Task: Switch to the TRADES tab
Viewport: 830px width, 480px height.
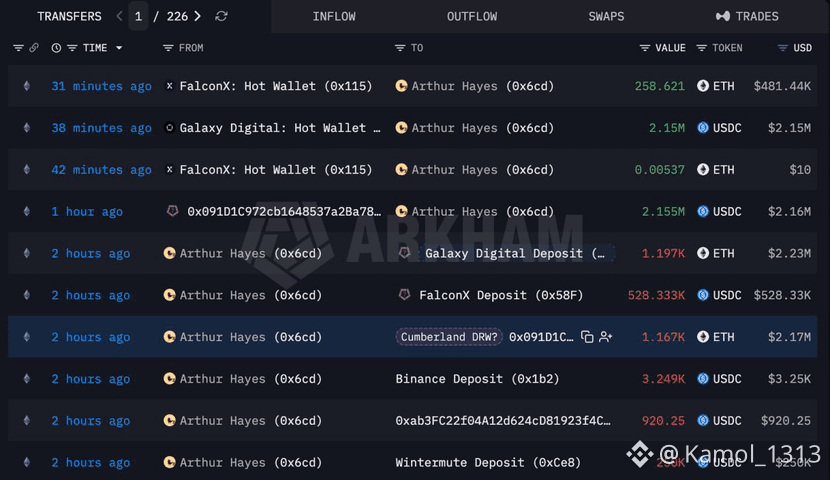Action: point(747,16)
